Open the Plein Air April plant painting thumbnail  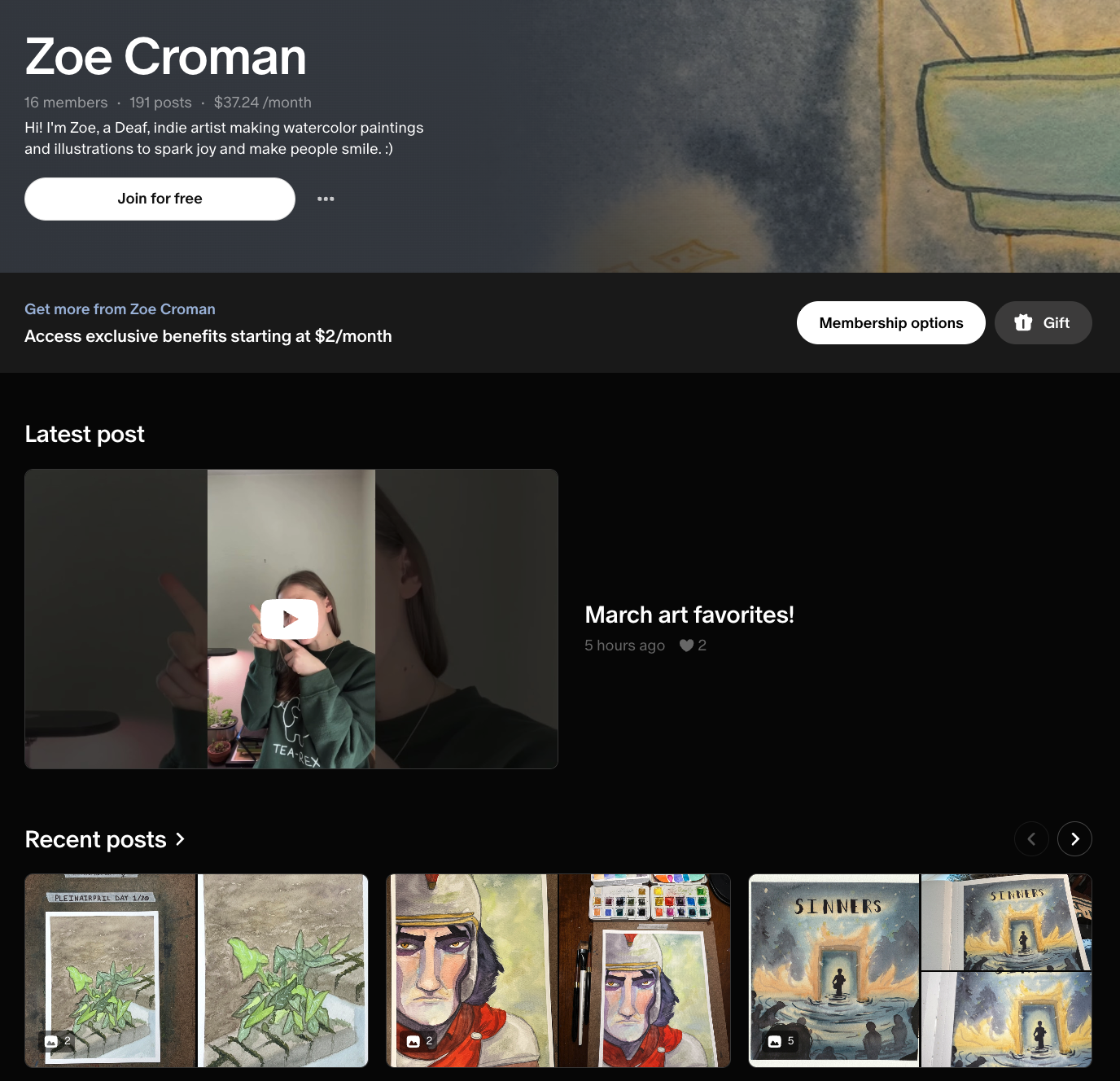click(x=196, y=970)
